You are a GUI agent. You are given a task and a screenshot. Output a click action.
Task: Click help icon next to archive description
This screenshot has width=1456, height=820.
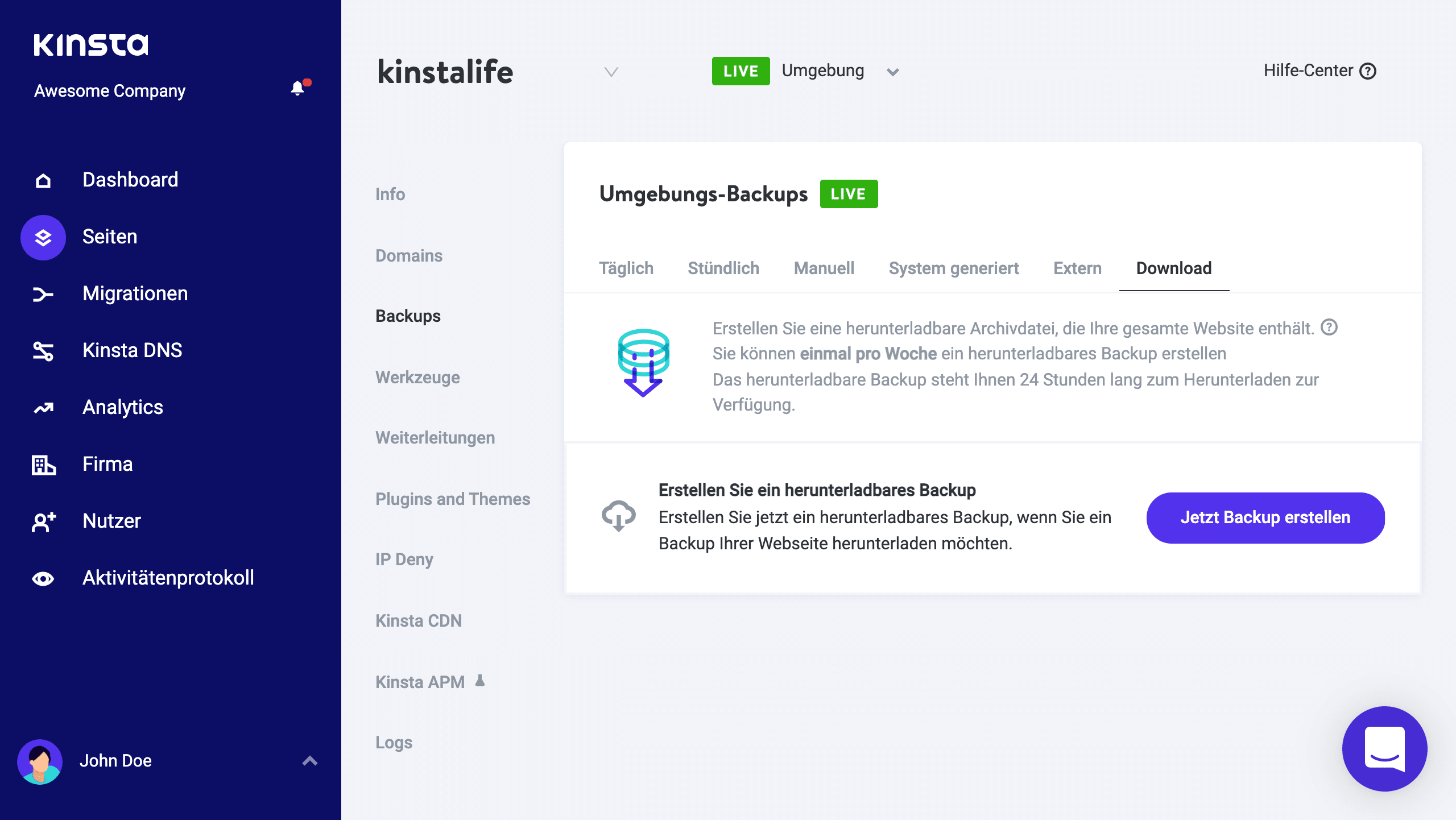pyautogui.click(x=1329, y=328)
